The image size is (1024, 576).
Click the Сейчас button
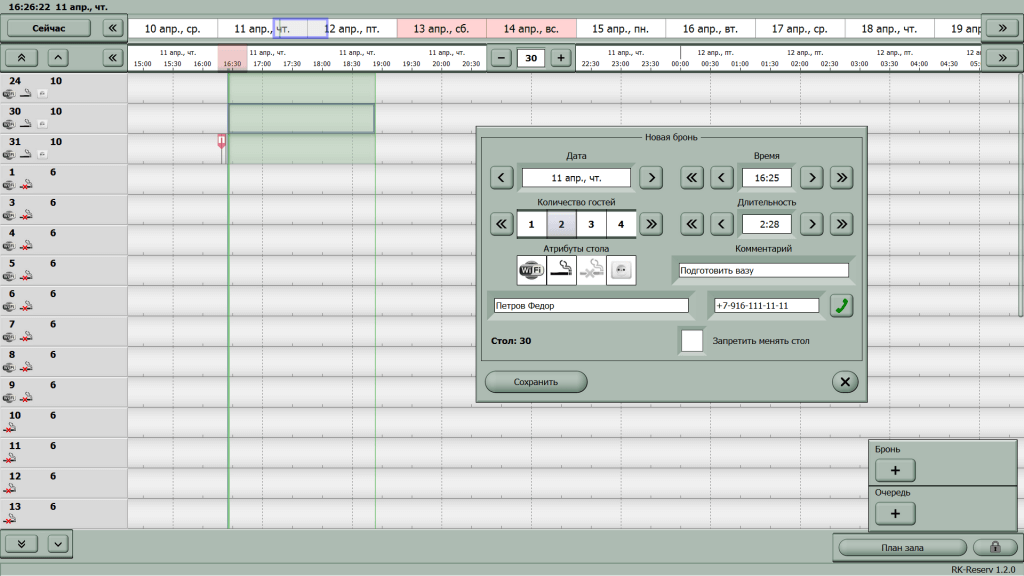(x=48, y=28)
